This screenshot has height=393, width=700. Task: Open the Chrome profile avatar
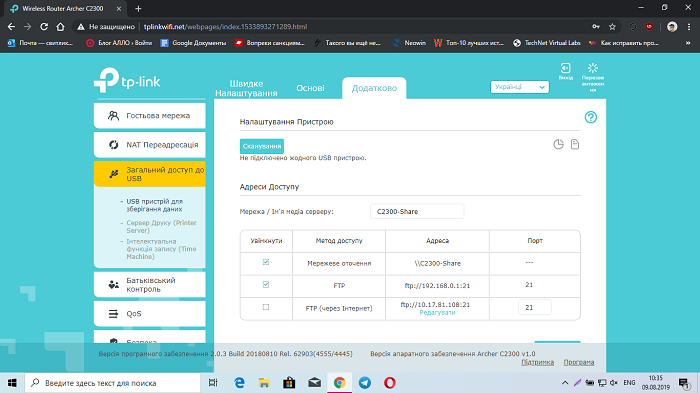672,27
